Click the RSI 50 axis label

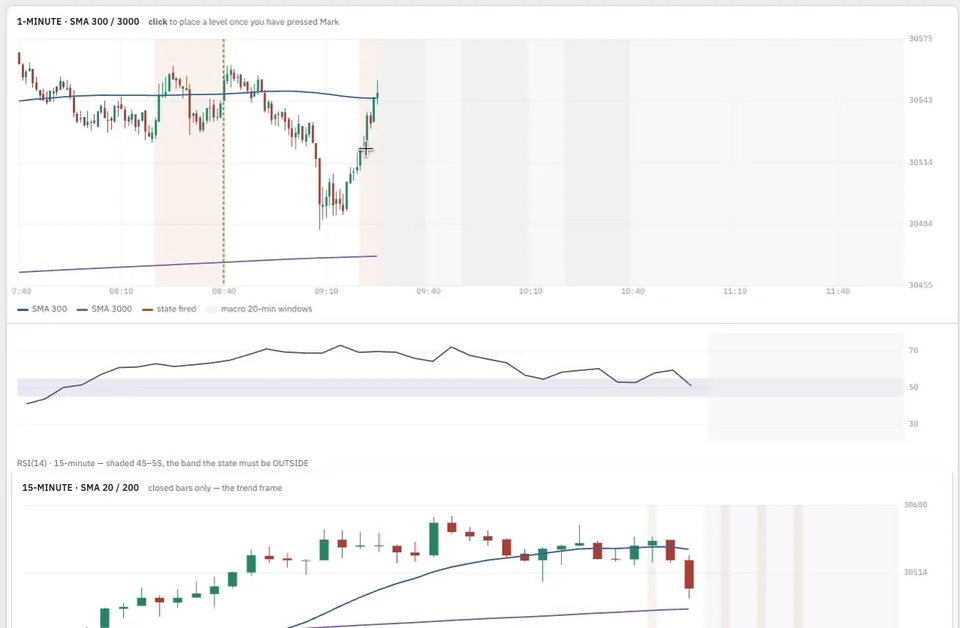[913, 387]
